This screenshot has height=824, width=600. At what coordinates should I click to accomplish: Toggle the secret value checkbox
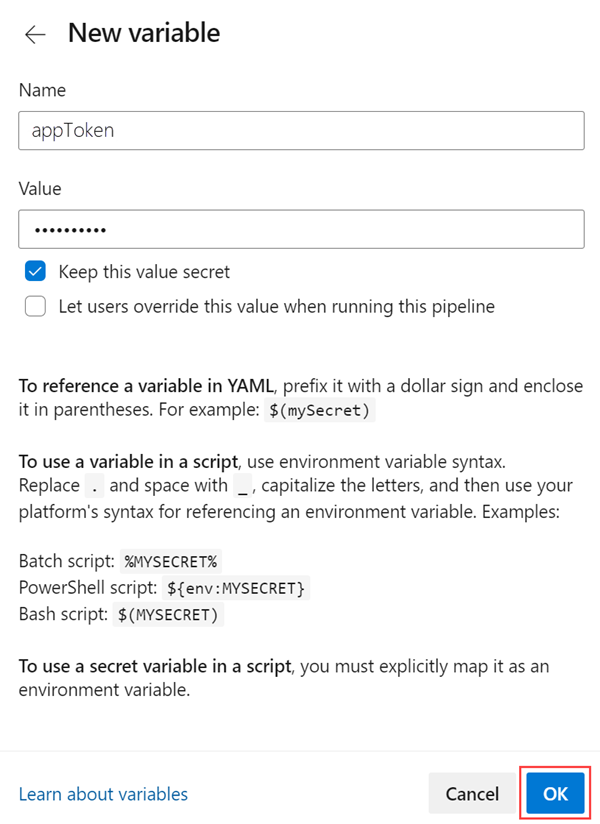(x=35, y=270)
